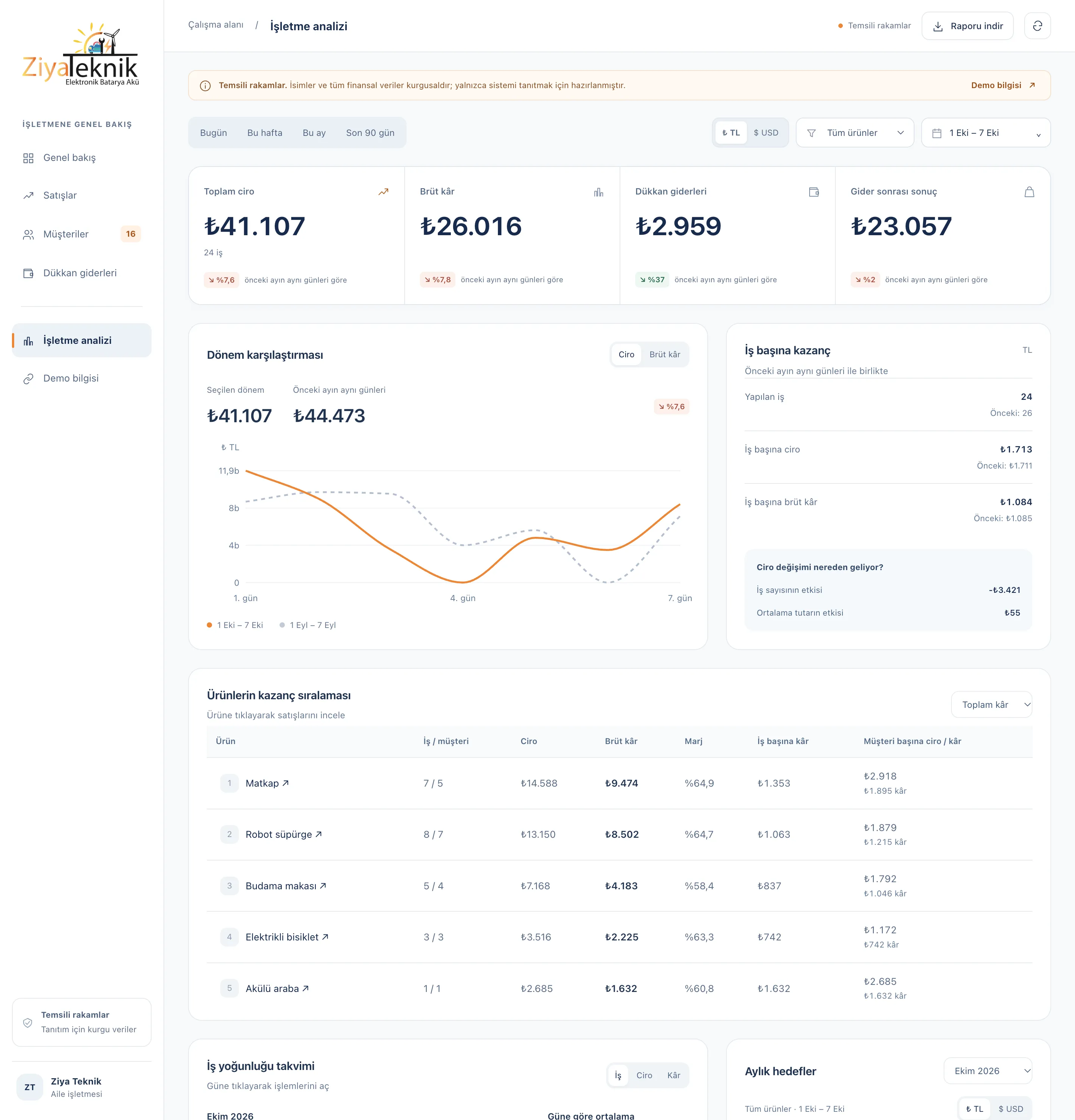The height and width of the screenshot is (1120, 1075).
Task: Click the 1 Eki – 7 Eki legend dot
Action: 210,625
